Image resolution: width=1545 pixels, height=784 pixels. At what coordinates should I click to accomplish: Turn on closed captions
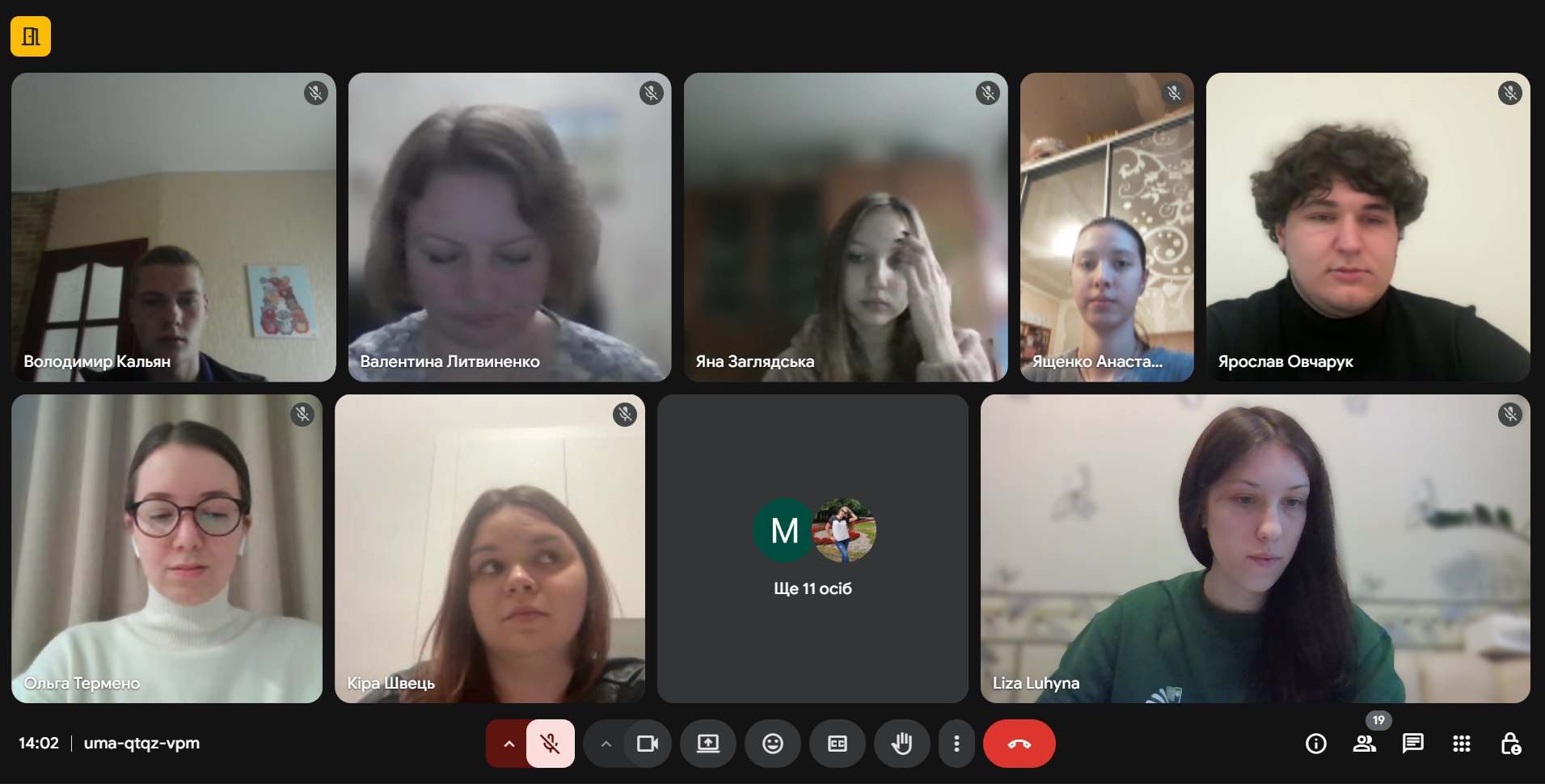(x=838, y=744)
